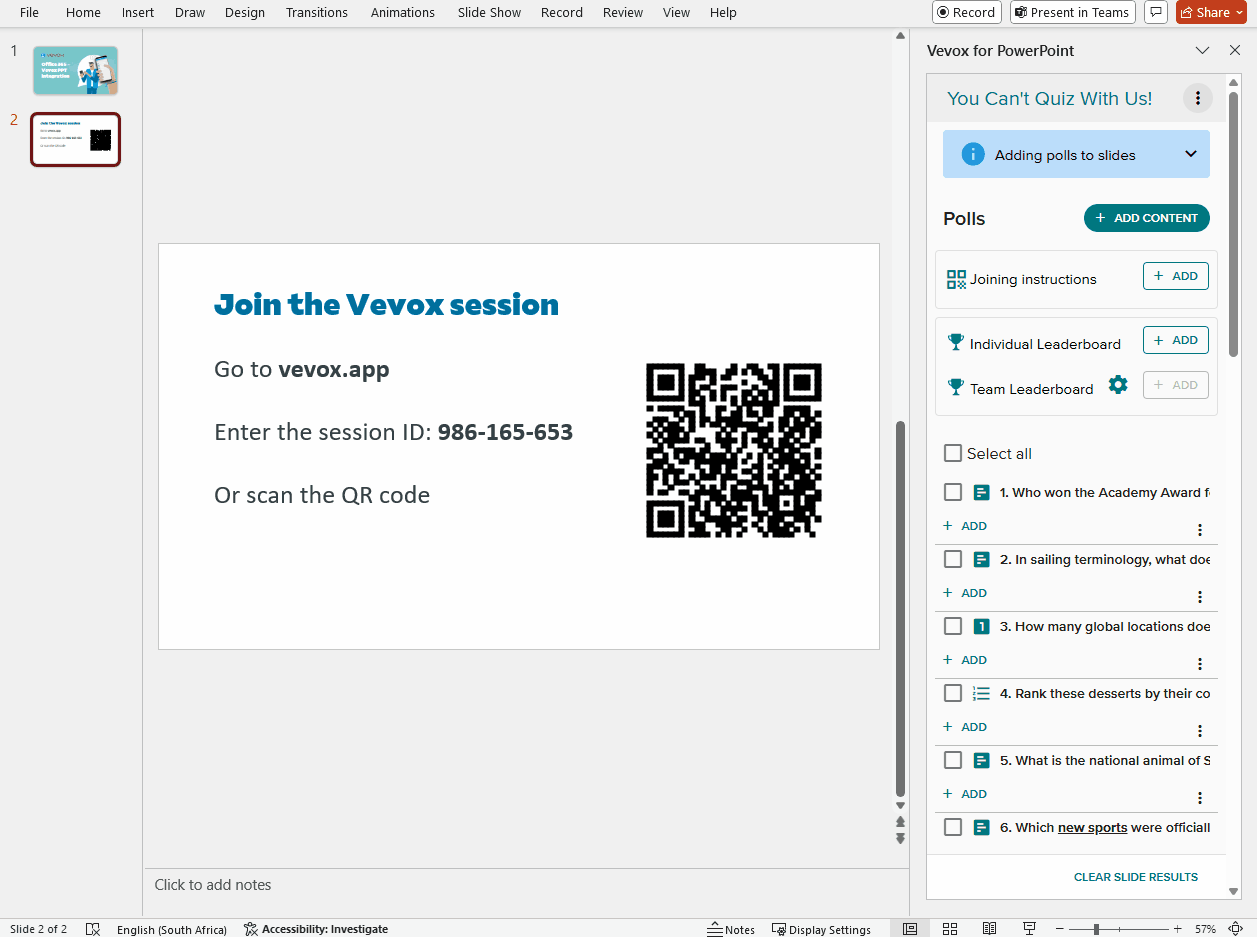Toggle Notes in the status bar
The image size is (1257, 937).
coord(731,929)
